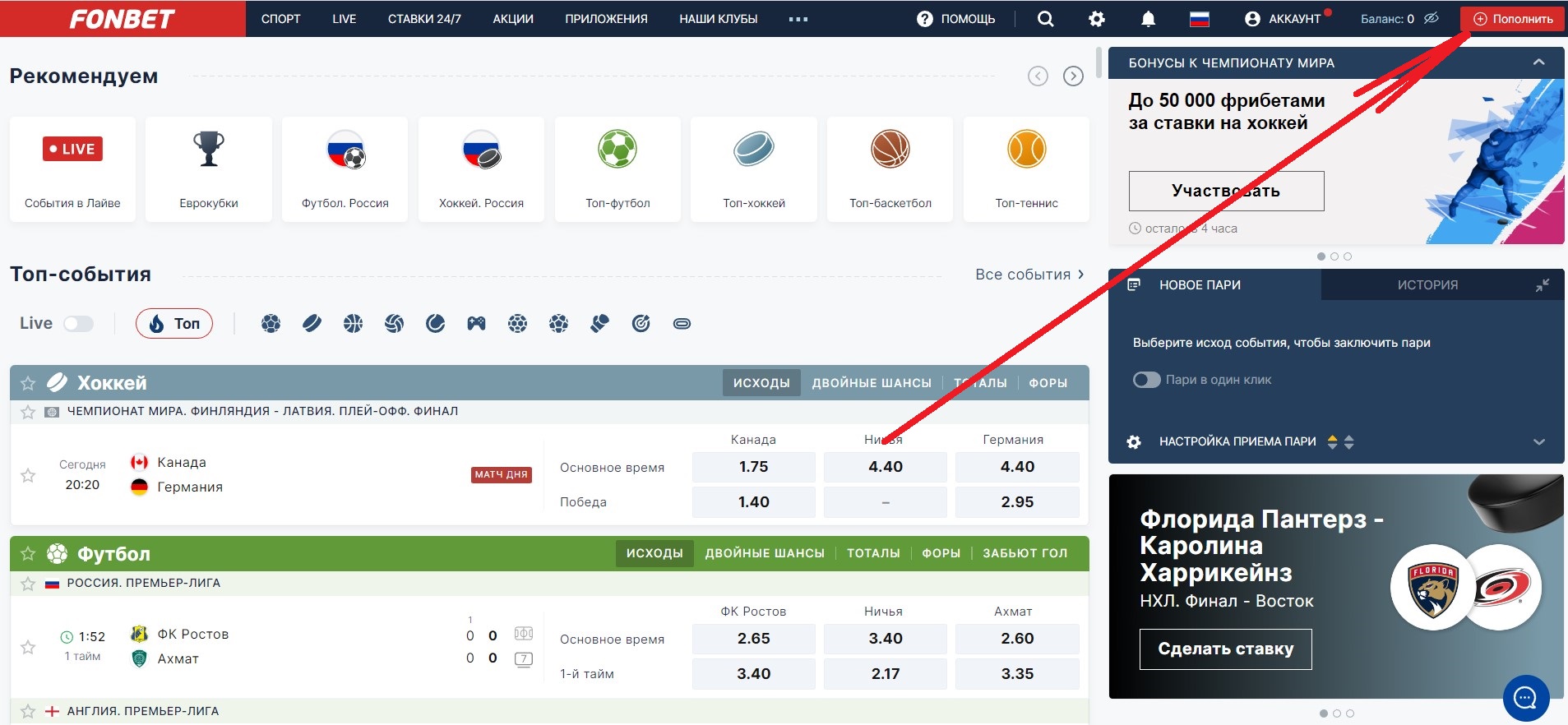The image size is (1568, 725).
Task: Filter top events by hockey puck icon
Action: tap(312, 324)
